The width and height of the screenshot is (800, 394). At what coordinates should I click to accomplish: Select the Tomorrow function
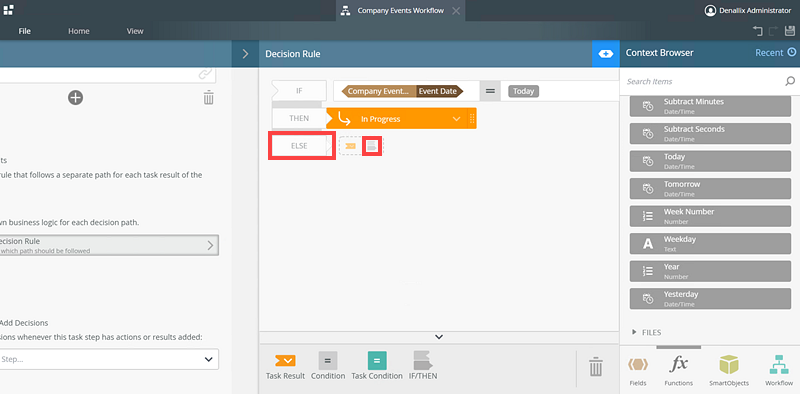[710, 188]
